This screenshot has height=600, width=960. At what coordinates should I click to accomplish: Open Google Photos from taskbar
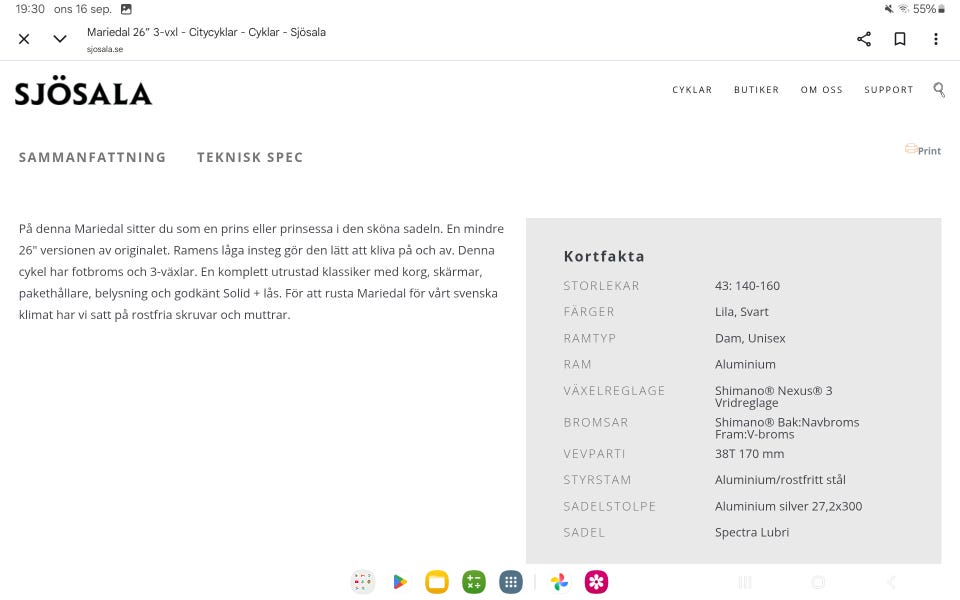click(559, 582)
